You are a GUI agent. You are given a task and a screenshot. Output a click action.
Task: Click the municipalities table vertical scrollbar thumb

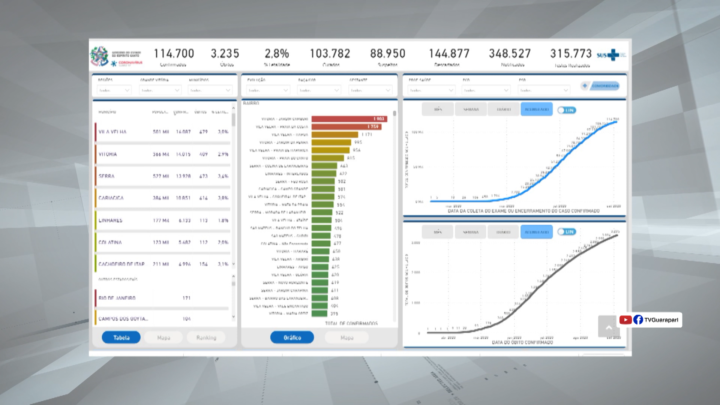click(233, 119)
